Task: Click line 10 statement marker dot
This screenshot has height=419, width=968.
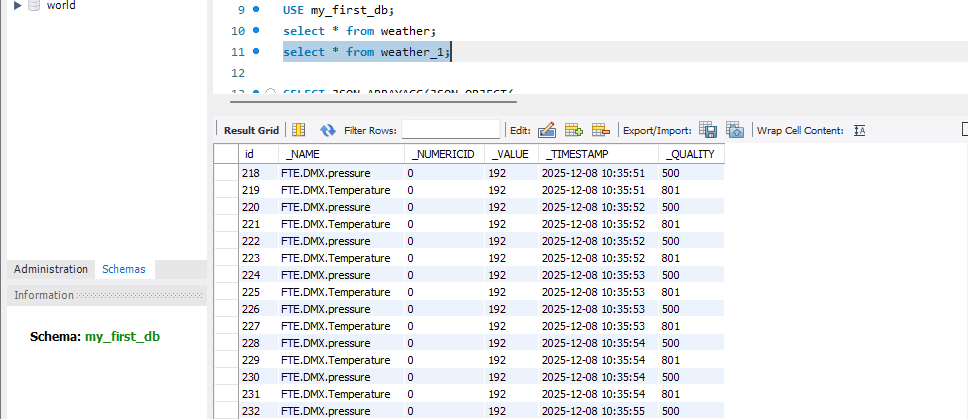Action: (x=257, y=31)
